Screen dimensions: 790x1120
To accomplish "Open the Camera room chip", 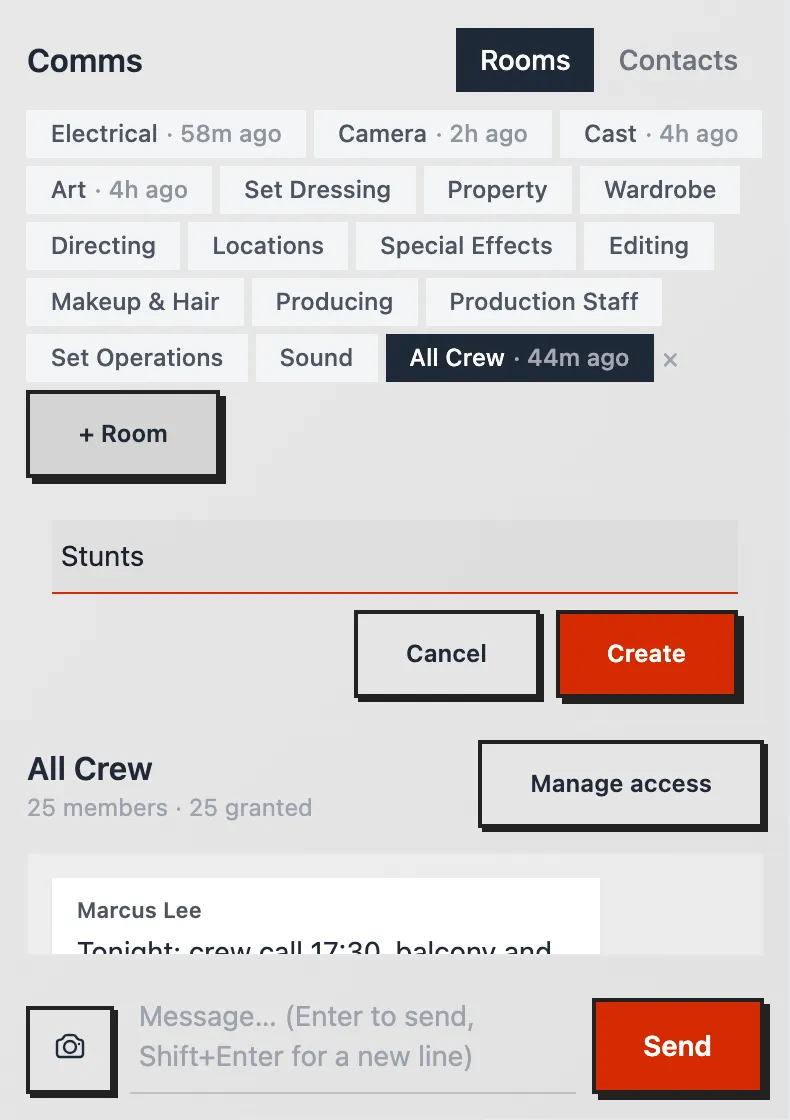I will (433, 134).
